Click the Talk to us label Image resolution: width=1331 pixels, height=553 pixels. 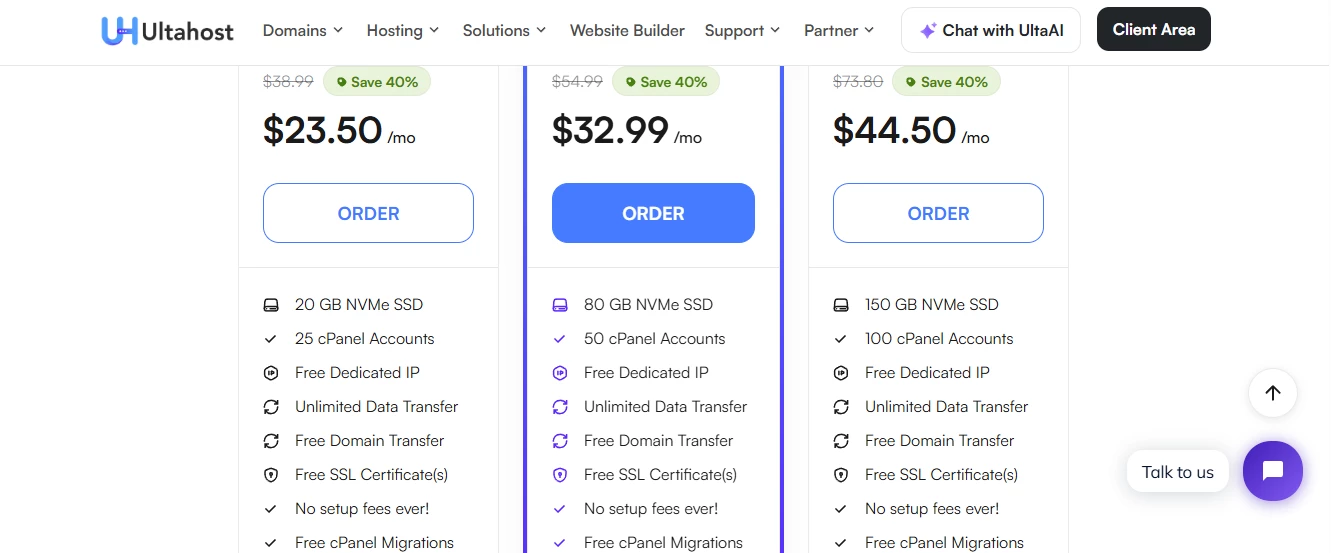(1177, 472)
